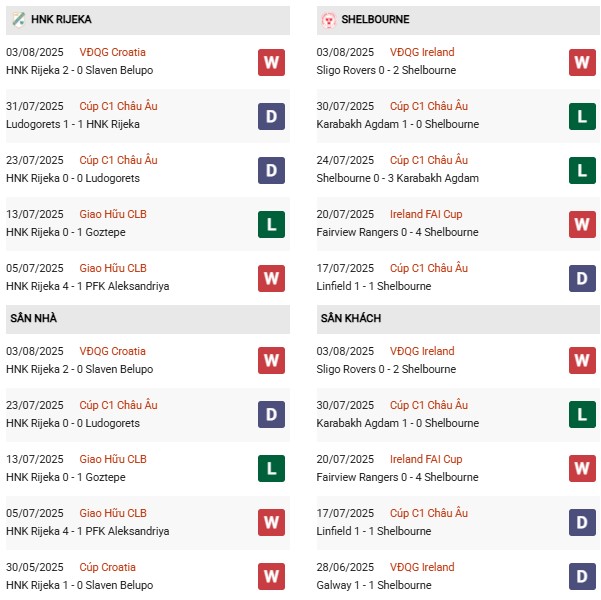Screen dimensions: 601x600
Task: Click W badge for Rijeka 2-0 Slaven Belupo on 03/08/2025 in top list
Action: coord(271,62)
